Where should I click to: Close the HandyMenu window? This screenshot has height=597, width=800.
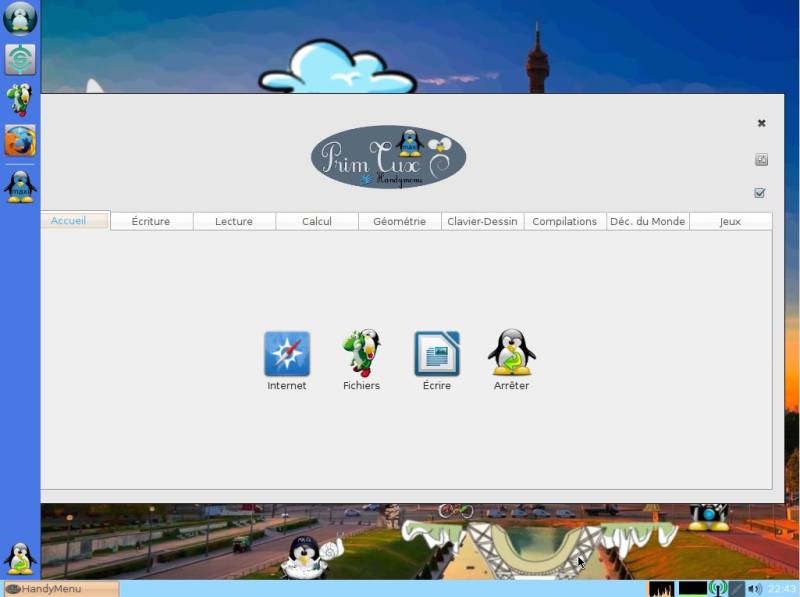pyautogui.click(x=761, y=123)
